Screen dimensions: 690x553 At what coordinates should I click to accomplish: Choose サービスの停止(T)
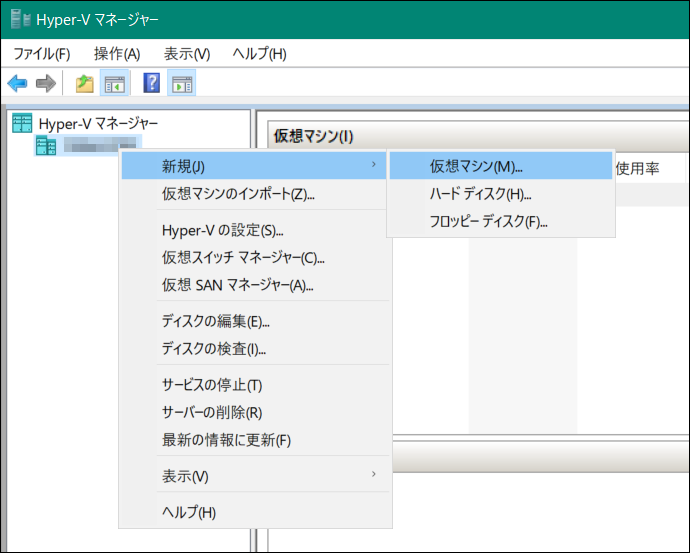coord(254,385)
